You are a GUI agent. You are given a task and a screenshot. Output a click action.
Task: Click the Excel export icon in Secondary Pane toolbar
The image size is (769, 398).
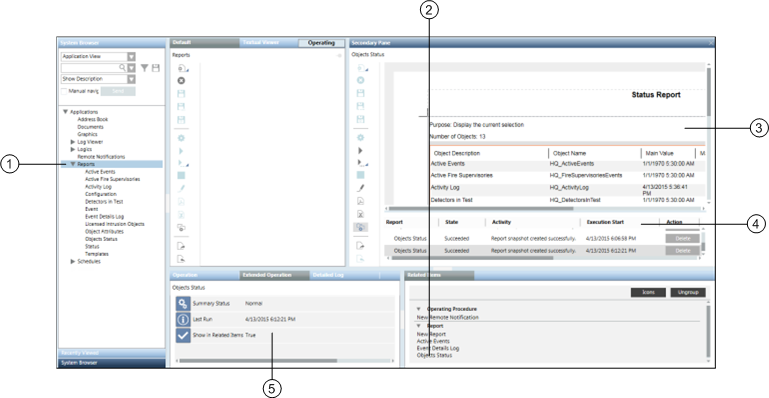point(361,214)
